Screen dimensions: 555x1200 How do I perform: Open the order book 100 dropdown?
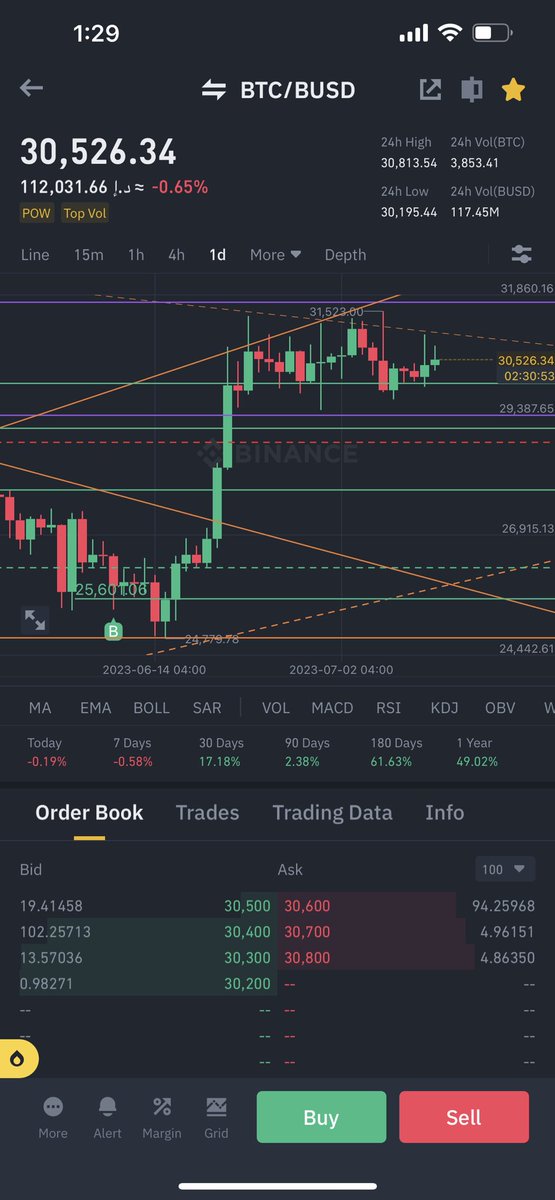(x=505, y=869)
